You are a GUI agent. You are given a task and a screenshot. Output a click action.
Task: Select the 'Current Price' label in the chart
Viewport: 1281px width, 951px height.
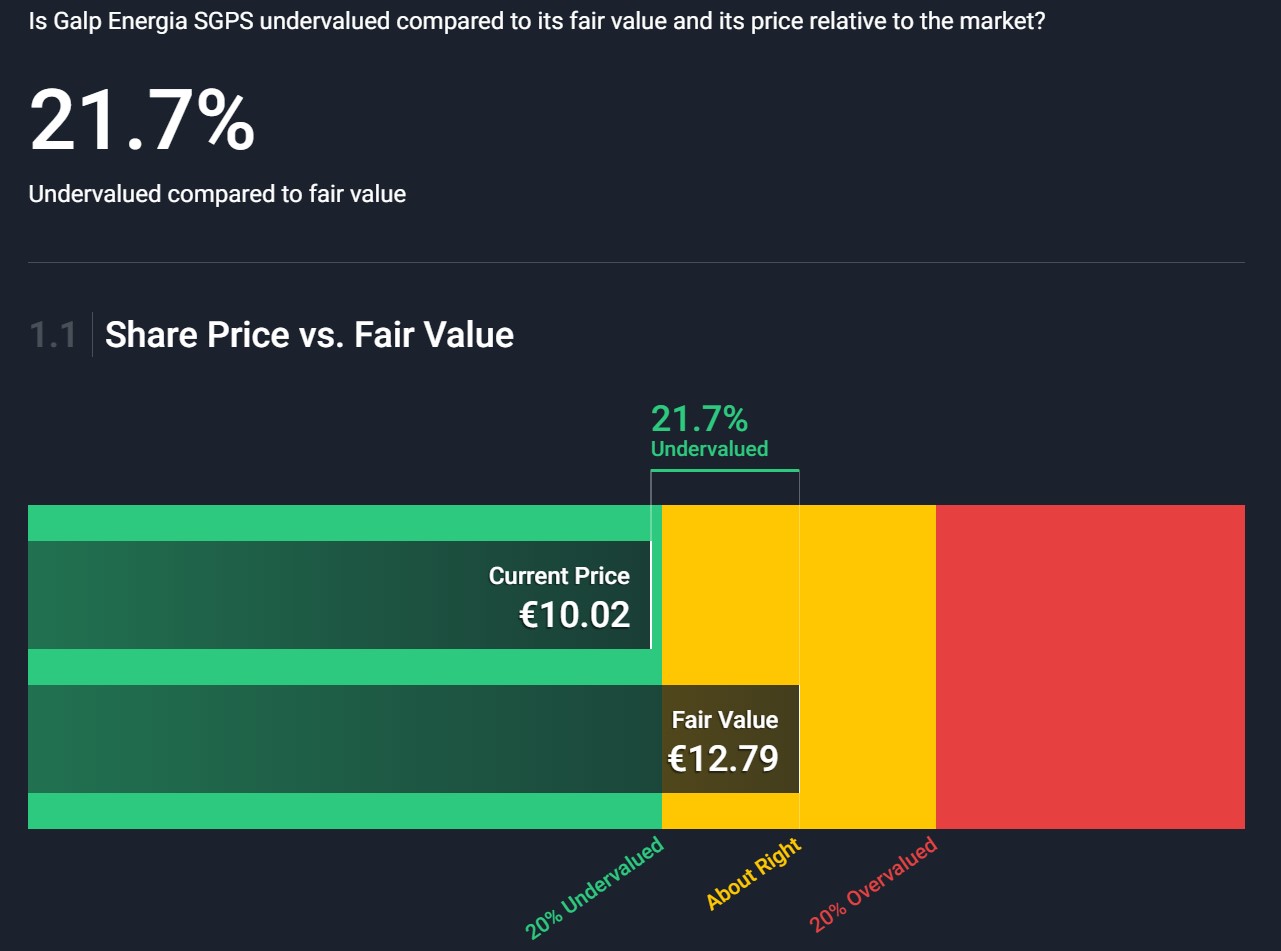tap(559, 576)
